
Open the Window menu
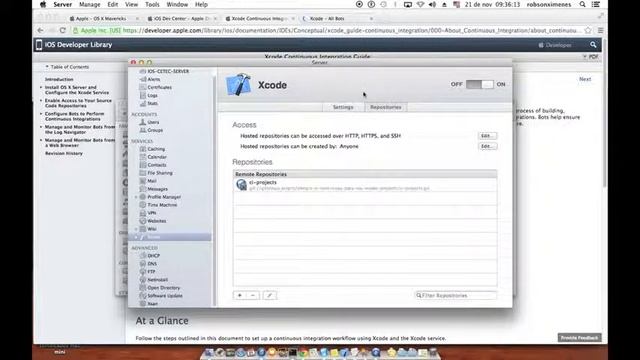point(177,4)
